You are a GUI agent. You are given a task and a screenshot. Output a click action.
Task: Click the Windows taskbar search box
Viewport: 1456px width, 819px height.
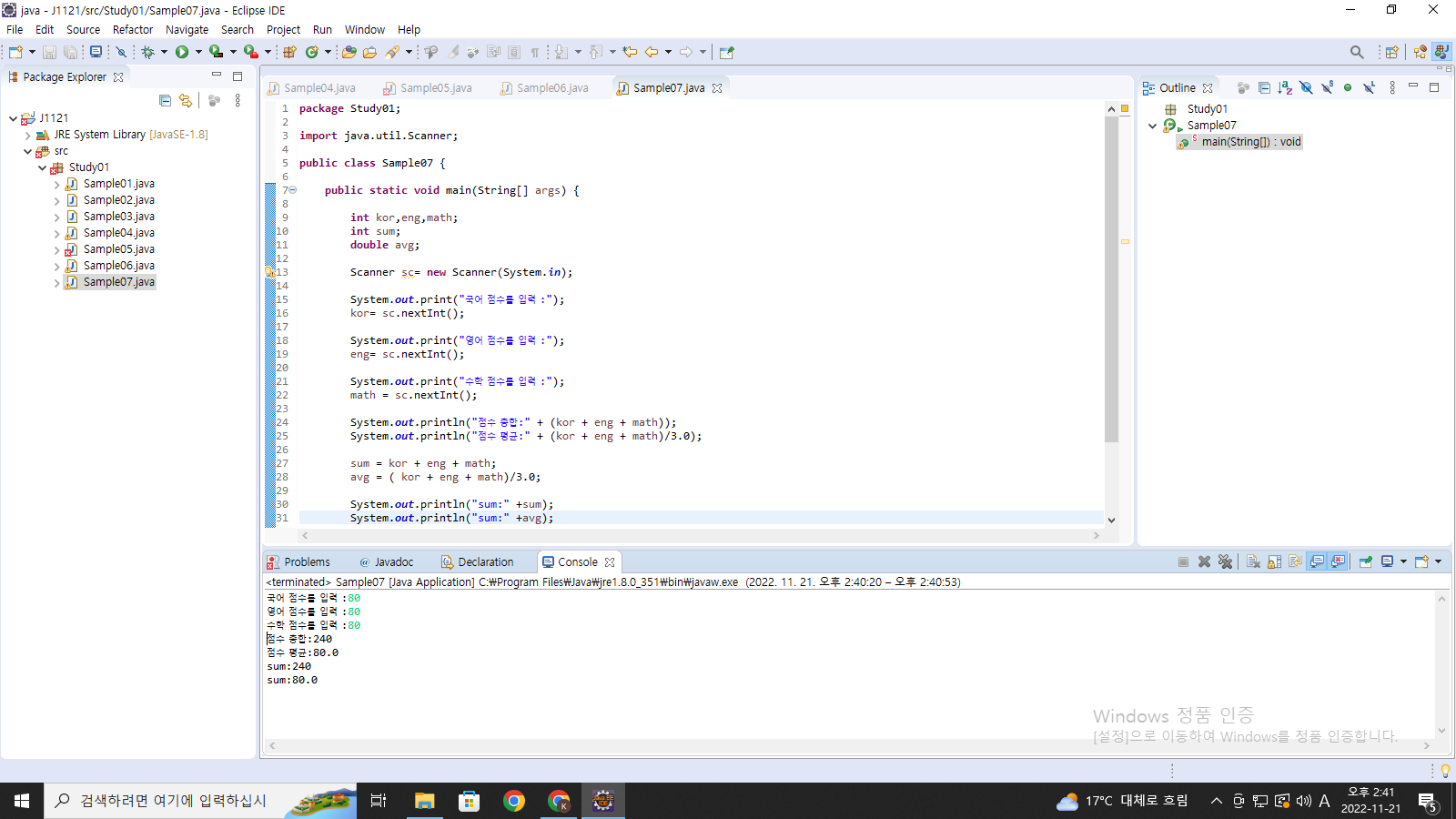click(200, 801)
